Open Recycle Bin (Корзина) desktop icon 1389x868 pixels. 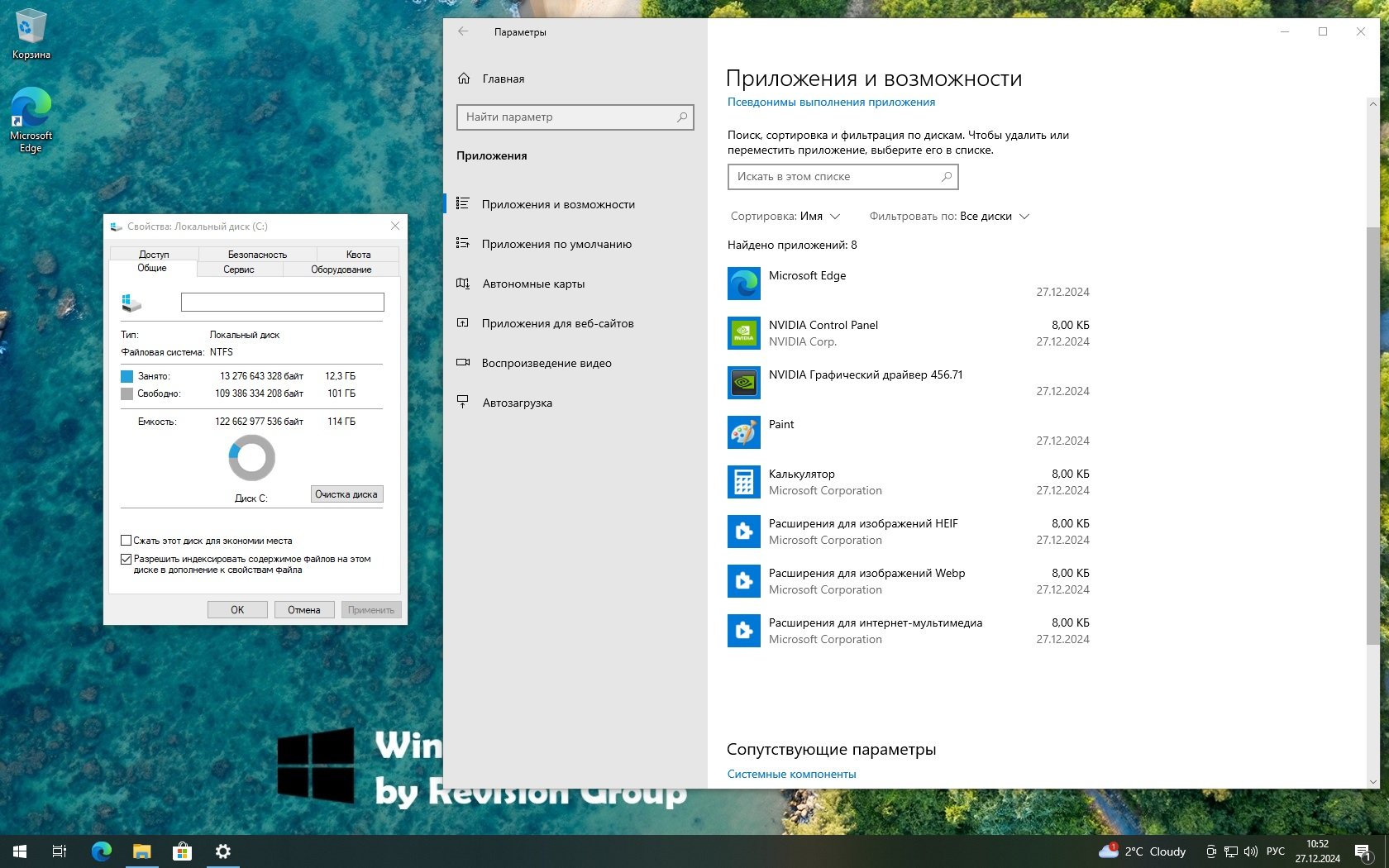click(x=31, y=29)
